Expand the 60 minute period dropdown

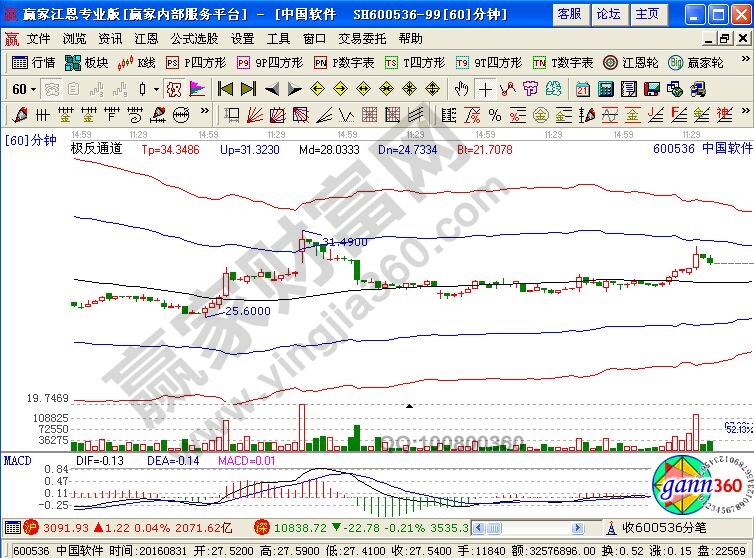pyautogui.click(x=22, y=88)
